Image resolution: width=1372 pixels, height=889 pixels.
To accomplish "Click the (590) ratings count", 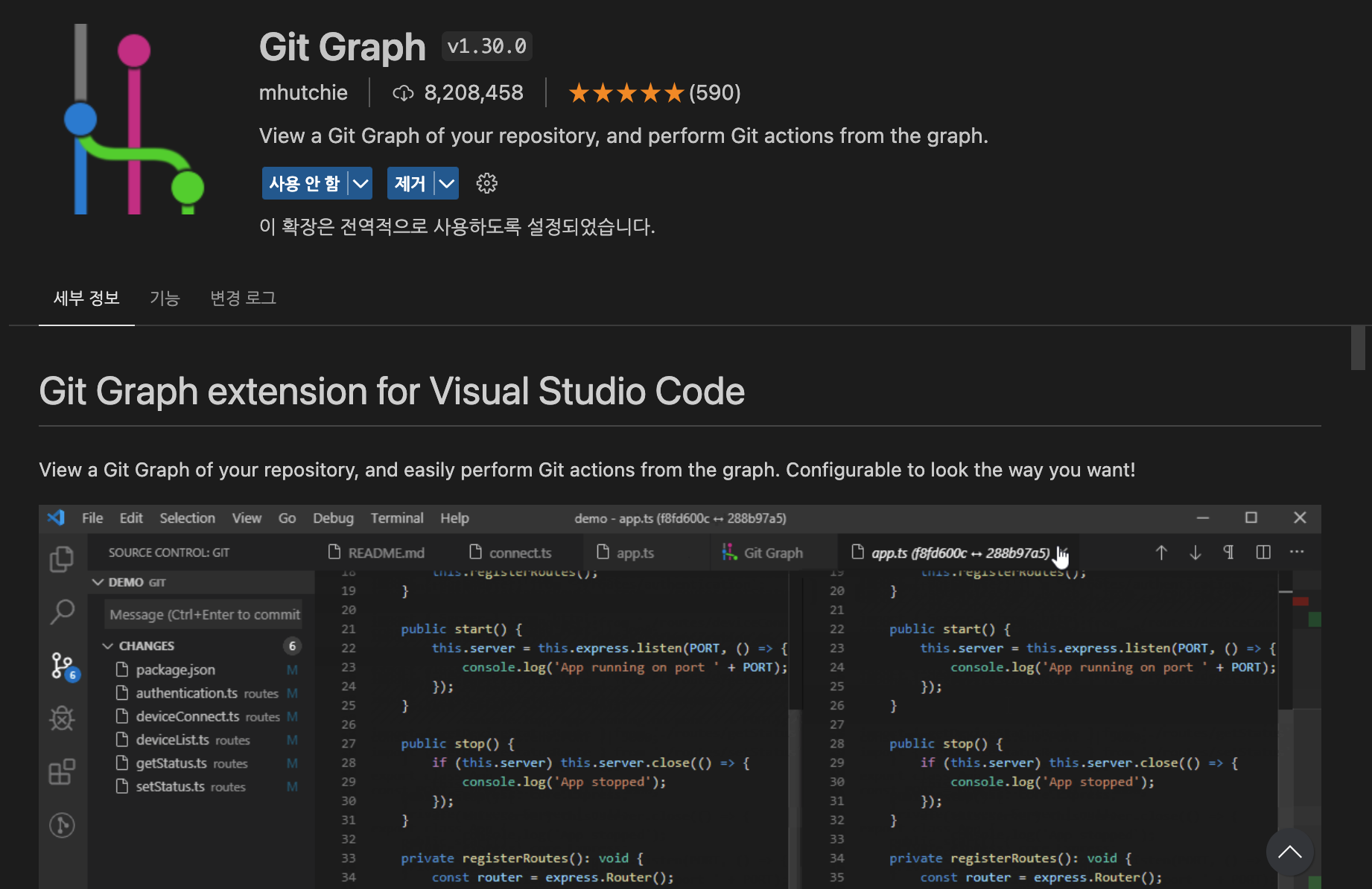I will click(715, 92).
